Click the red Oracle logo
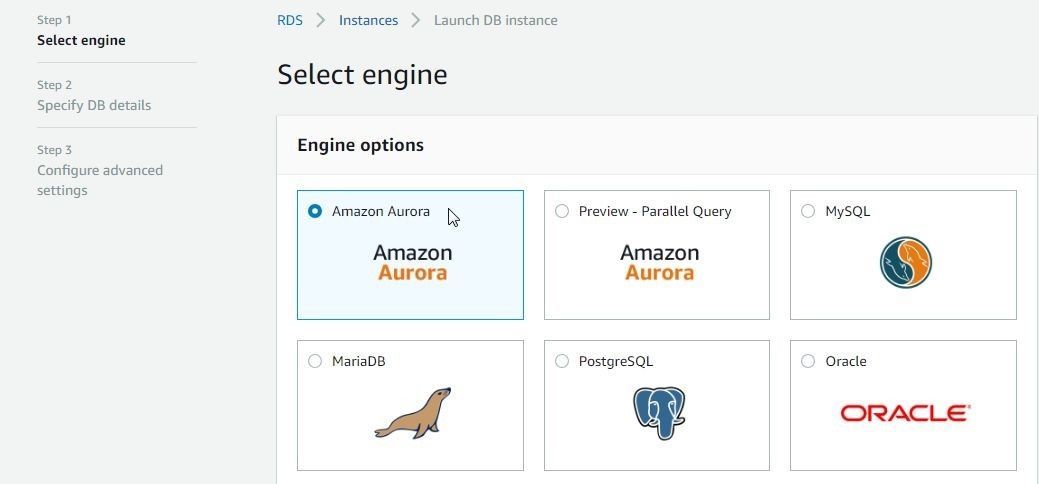 pos(905,413)
